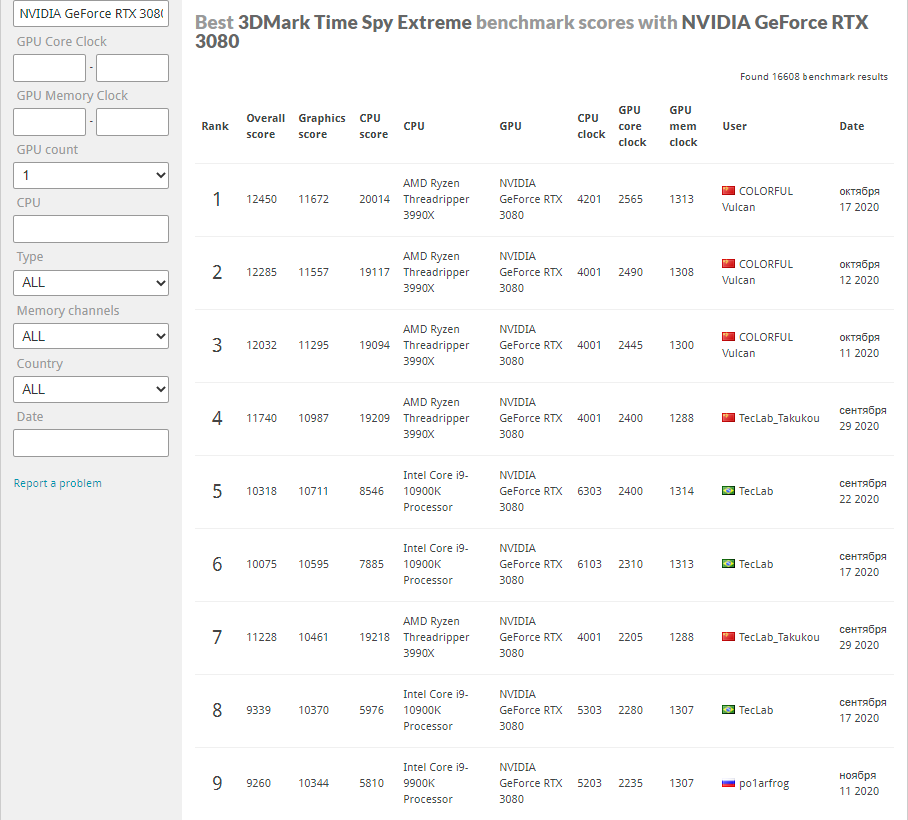The height and width of the screenshot is (820, 908).
Task: Open TecLab user in rank 5 row
Action: pos(756,491)
